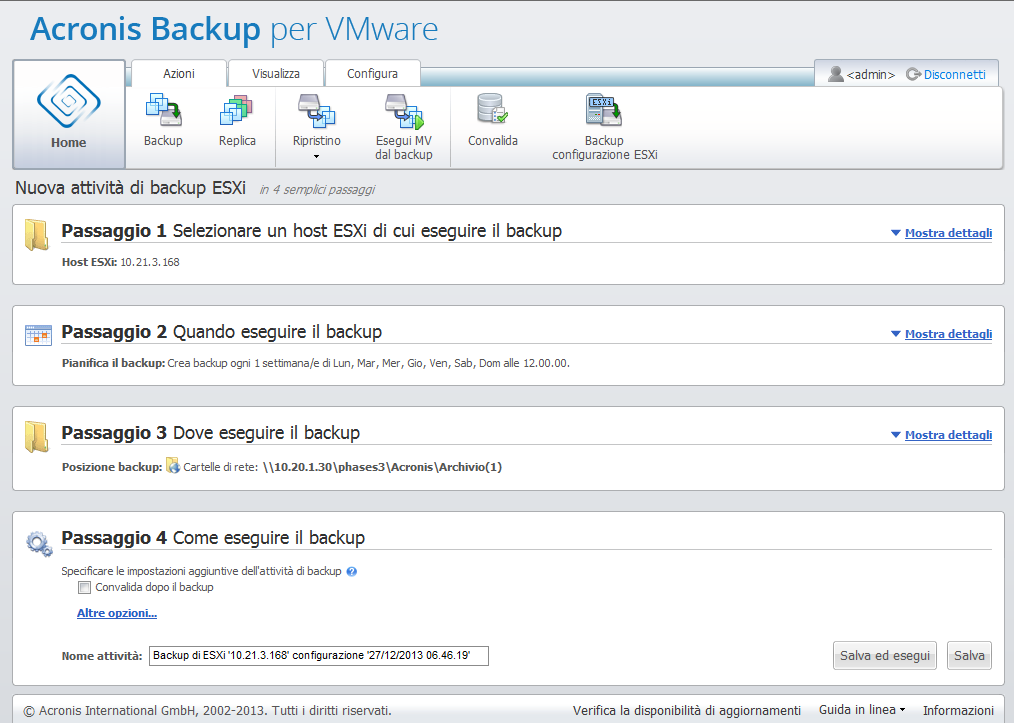Click the admin user avatar icon
Screen dimensions: 1014x723
[836, 74]
